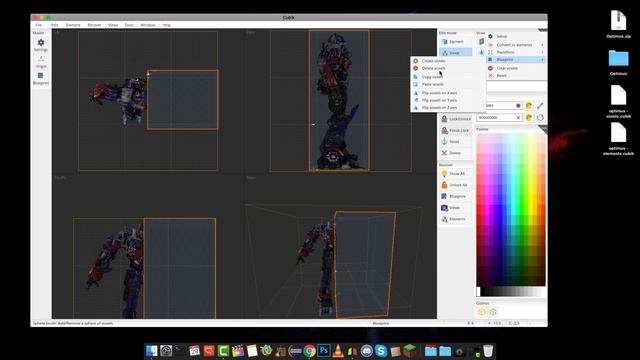
Task: Choose Create voxels from the submenu
Action: 448,61
